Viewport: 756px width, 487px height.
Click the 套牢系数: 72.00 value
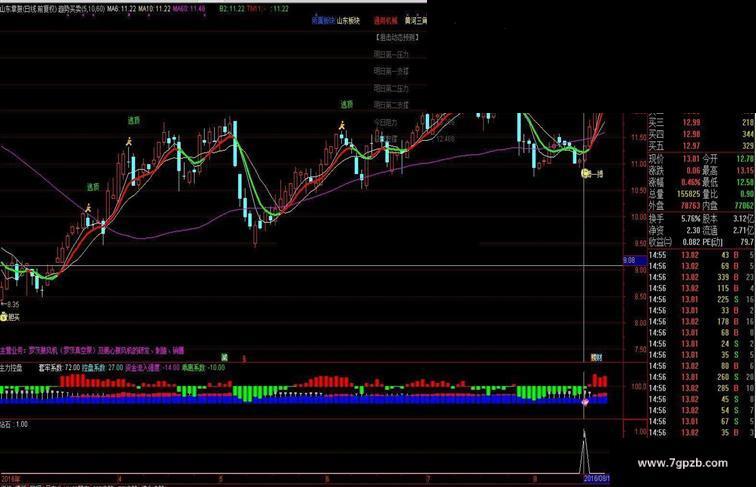point(59,367)
